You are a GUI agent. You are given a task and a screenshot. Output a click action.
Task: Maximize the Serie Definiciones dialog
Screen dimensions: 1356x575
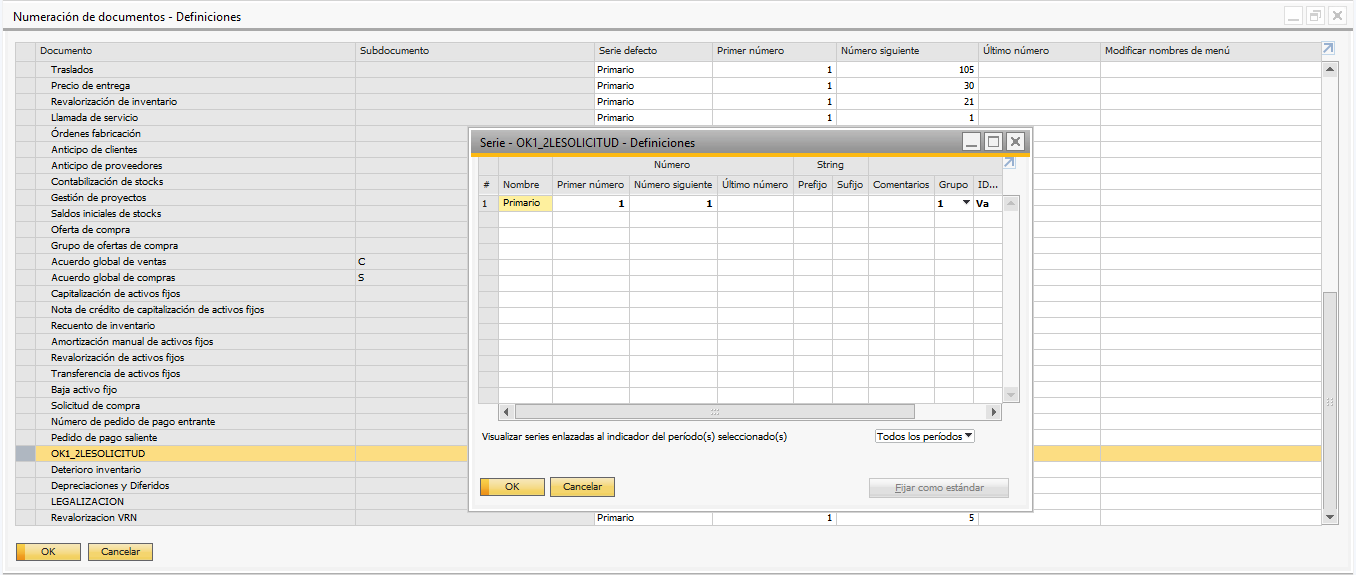pos(993,142)
